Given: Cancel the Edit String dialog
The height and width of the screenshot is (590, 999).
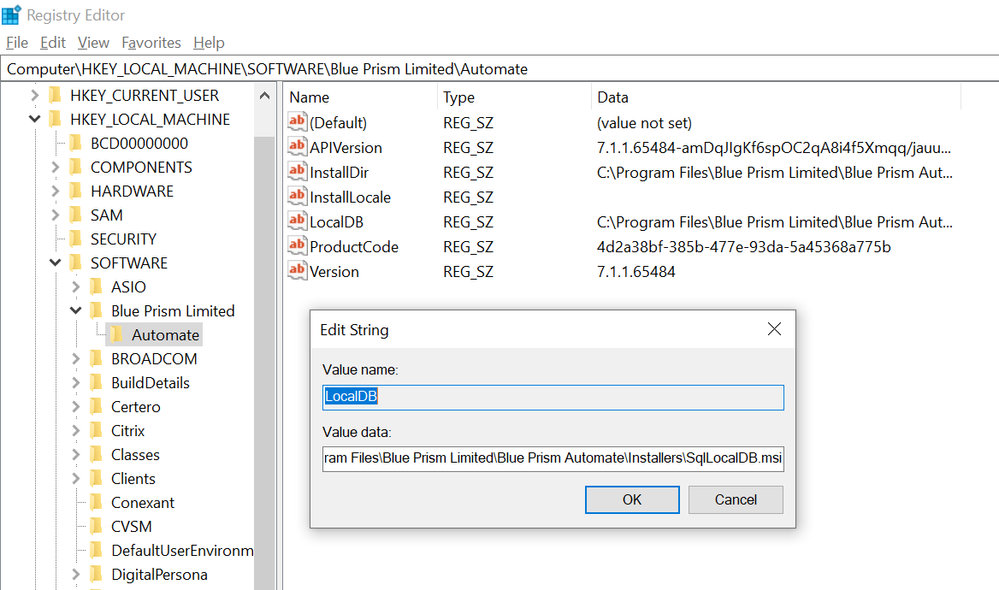Looking at the screenshot, I should pos(735,499).
